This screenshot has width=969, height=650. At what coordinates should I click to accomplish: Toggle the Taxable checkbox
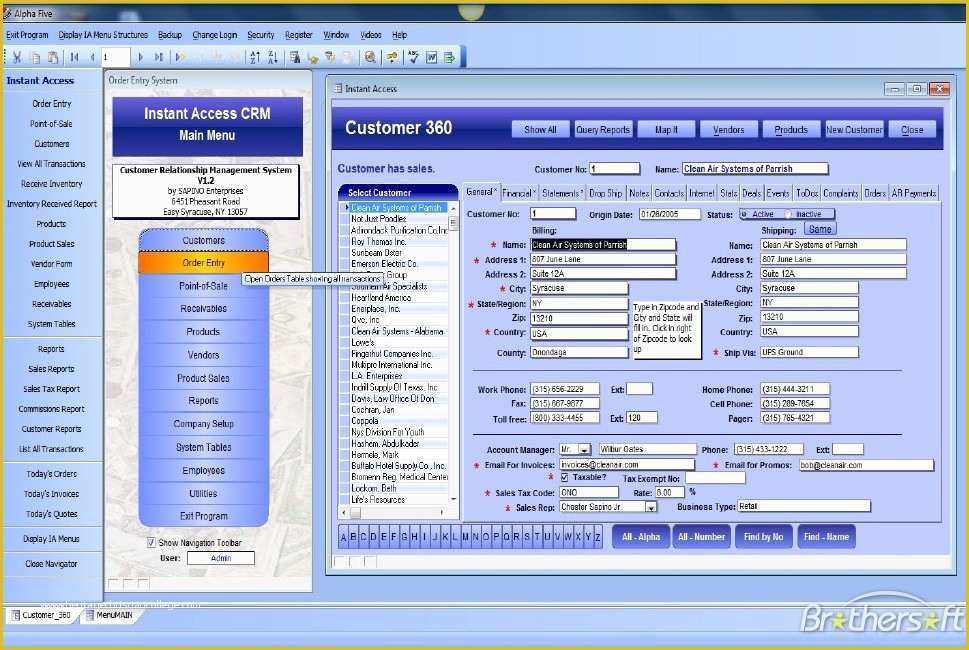[x=564, y=478]
